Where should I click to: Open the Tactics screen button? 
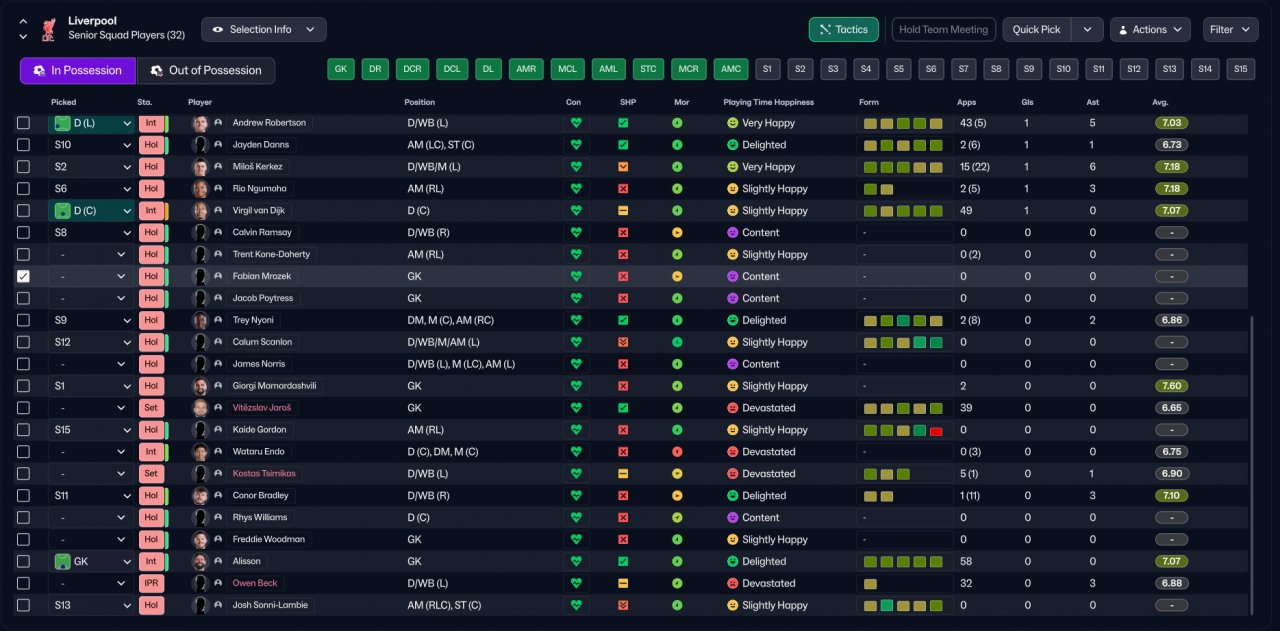[x=844, y=30]
